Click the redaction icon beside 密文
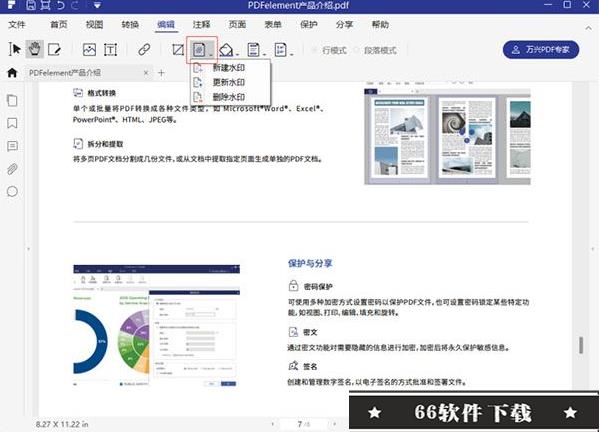Screen dimensions: 599x432 click(x=293, y=332)
